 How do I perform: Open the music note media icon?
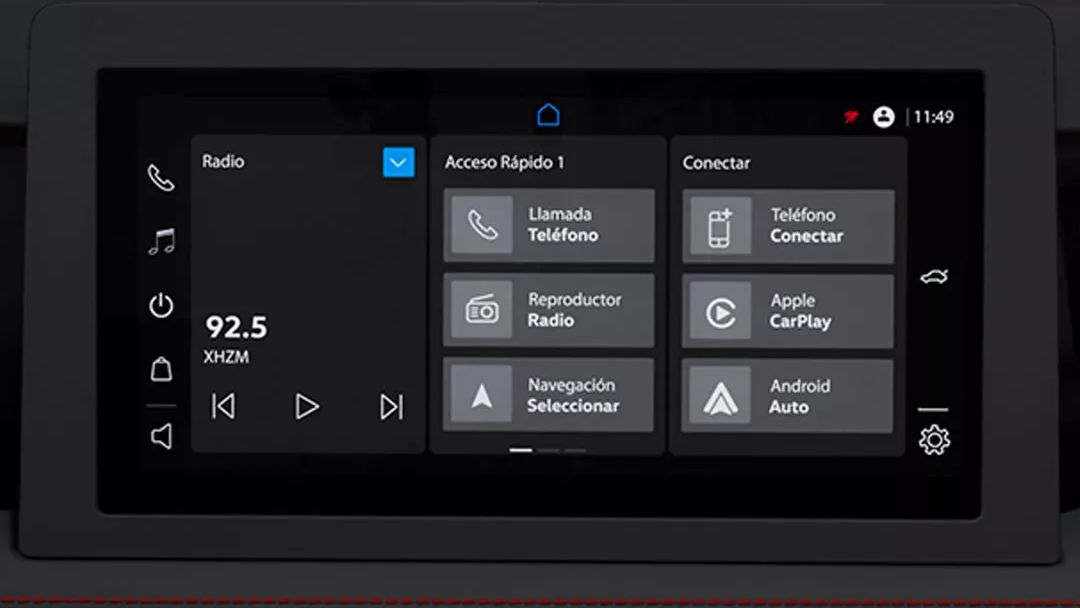click(x=162, y=242)
